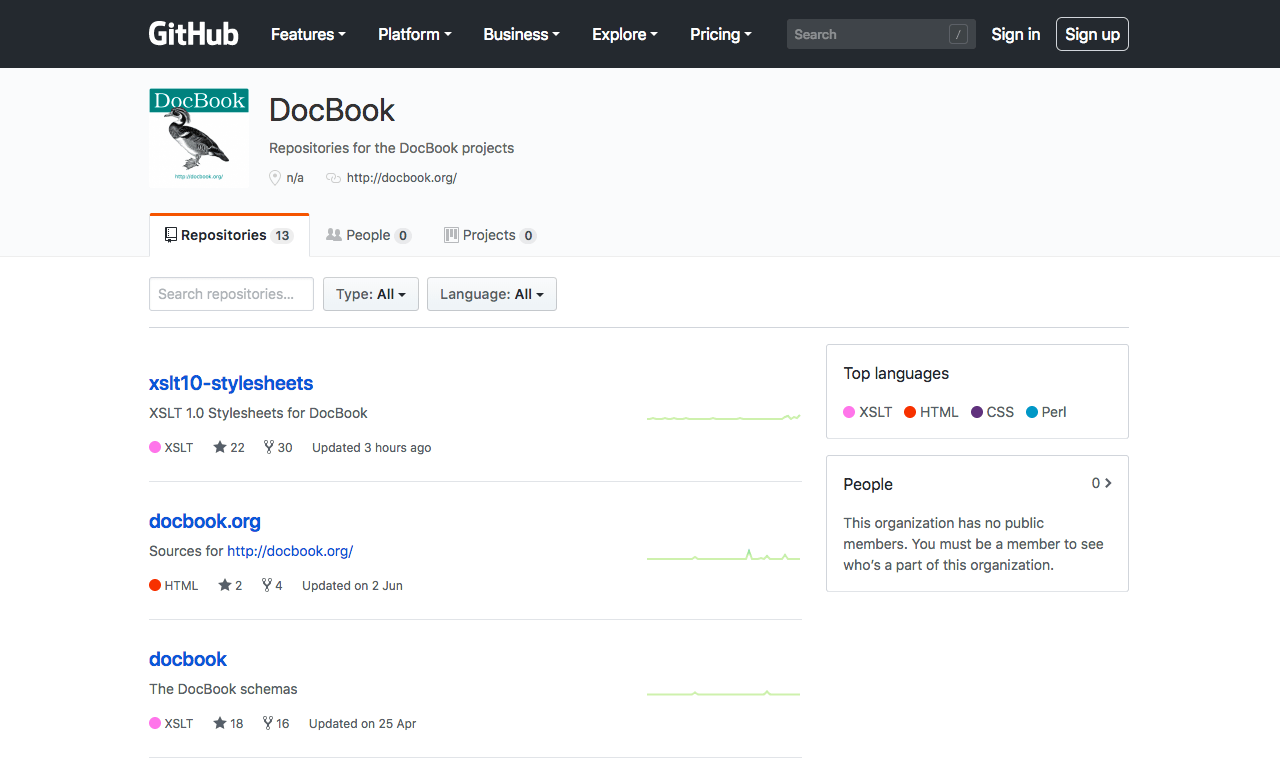Click the fork icon for xslt10-stylesheets

(x=269, y=447)
